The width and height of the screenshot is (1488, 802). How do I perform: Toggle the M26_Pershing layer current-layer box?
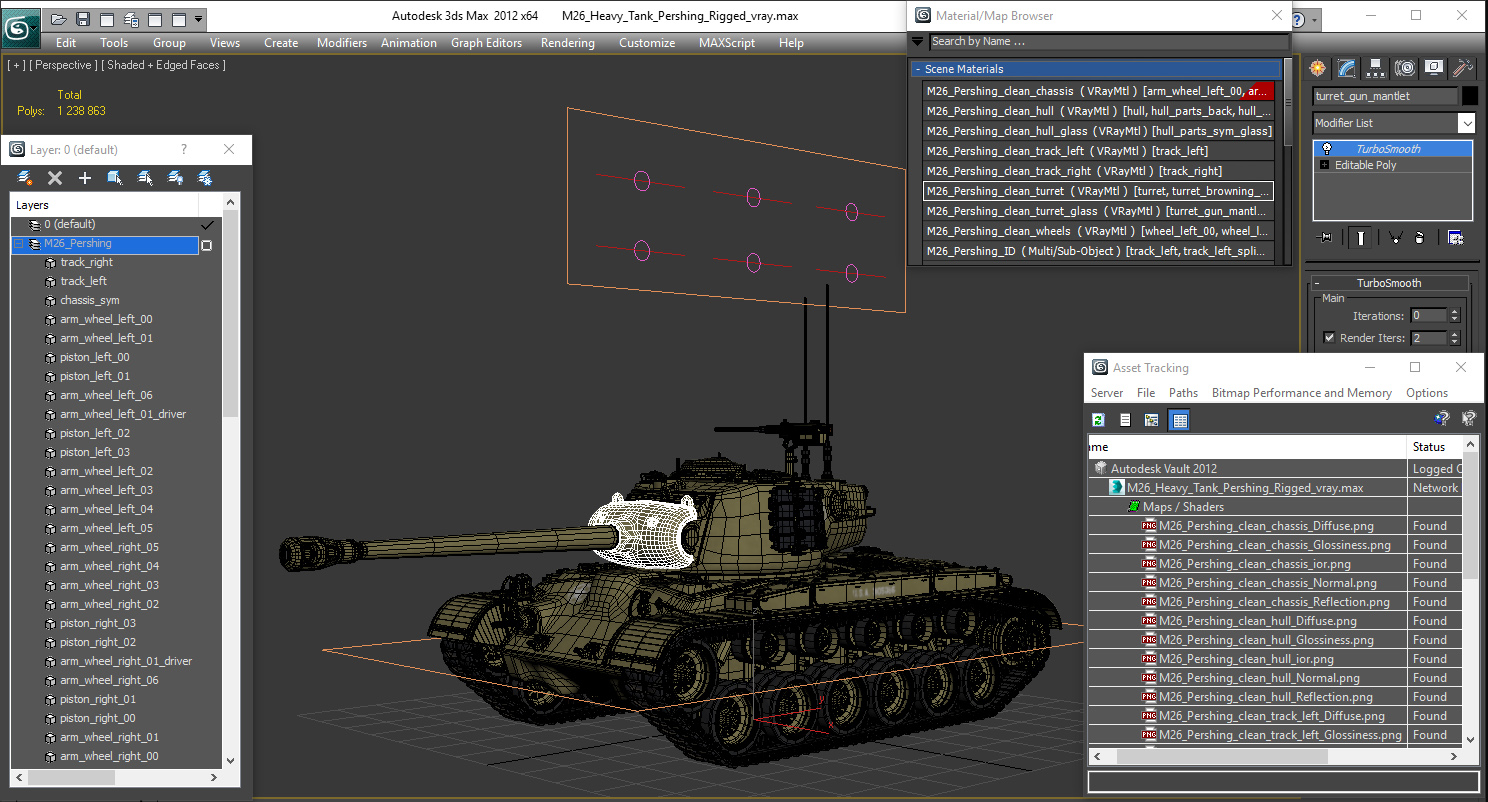pyautogui.click(x=207, y=245)
